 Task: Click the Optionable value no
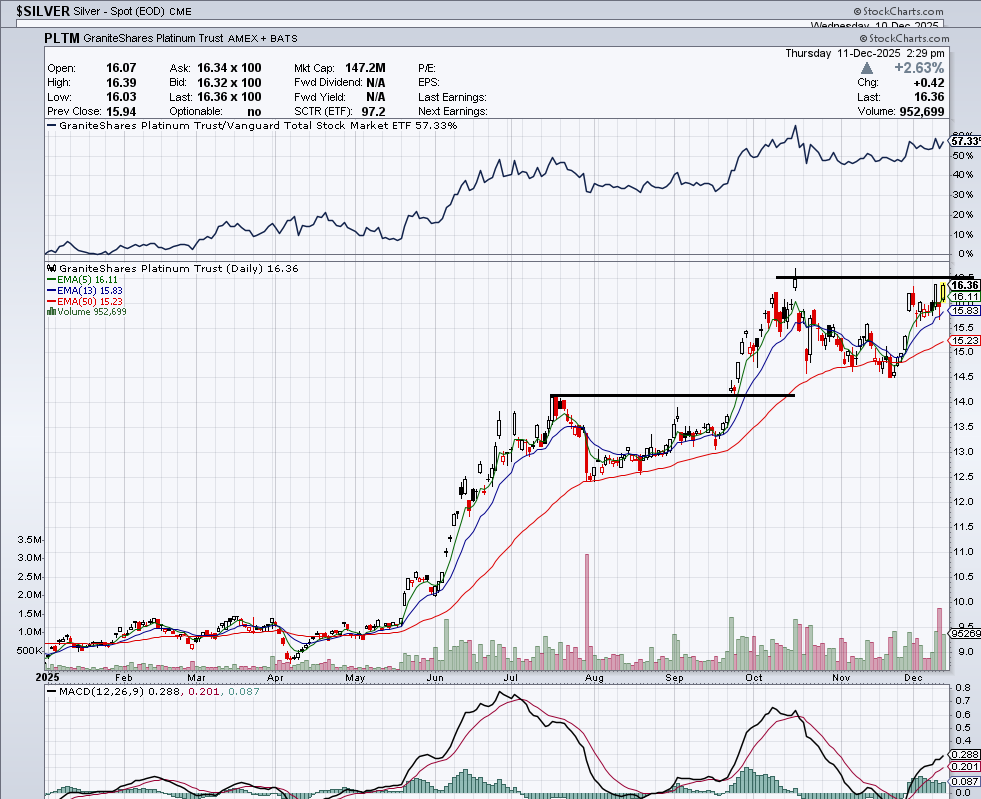click(254, 111)
